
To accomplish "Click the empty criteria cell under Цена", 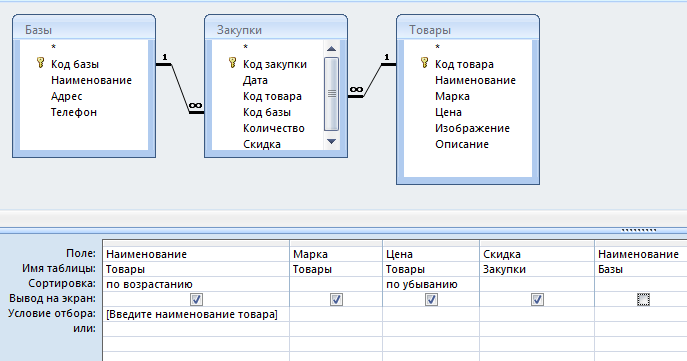I will coord(431,314).
